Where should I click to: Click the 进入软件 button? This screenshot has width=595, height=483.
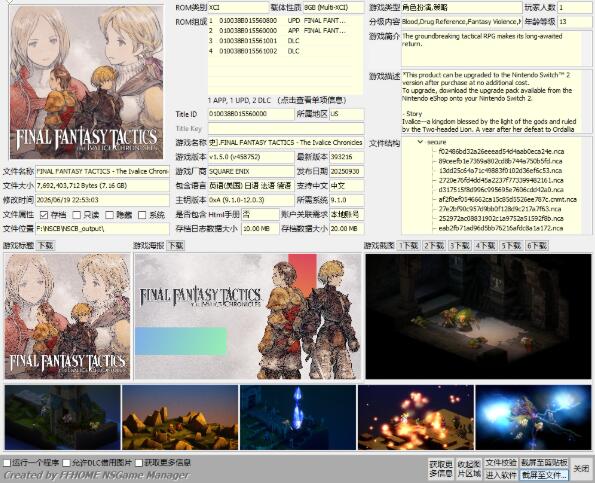tap(501, 475)
